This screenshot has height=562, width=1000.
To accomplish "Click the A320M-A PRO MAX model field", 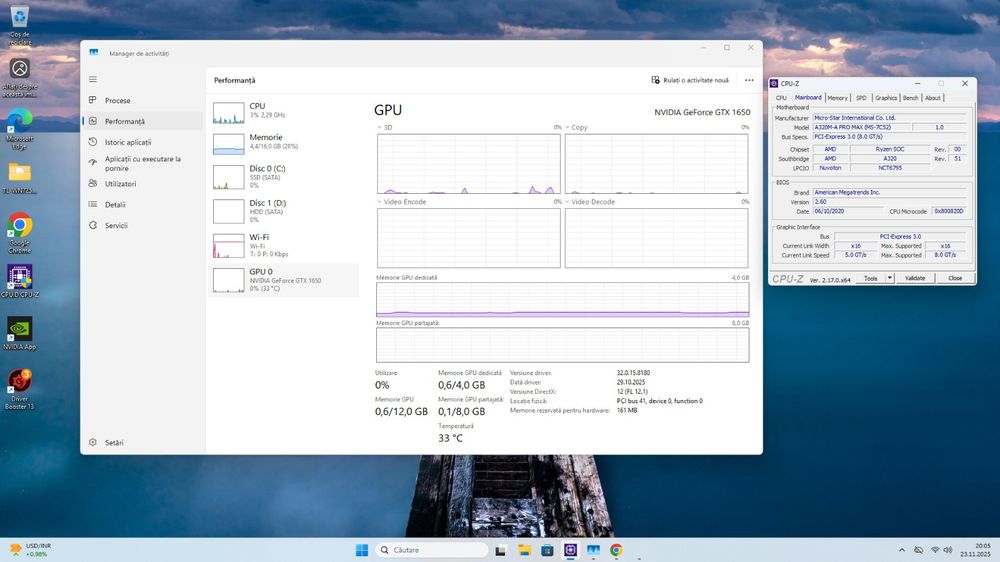I will pos(862,128).
